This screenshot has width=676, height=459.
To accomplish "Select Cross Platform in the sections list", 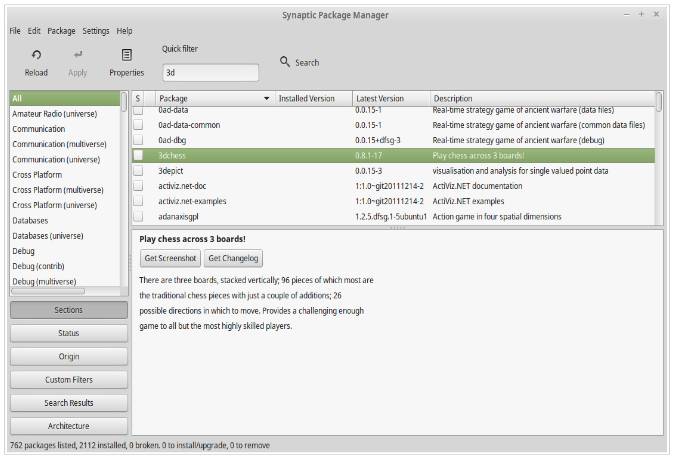I will pyautogui.click(x=37, y=175).
